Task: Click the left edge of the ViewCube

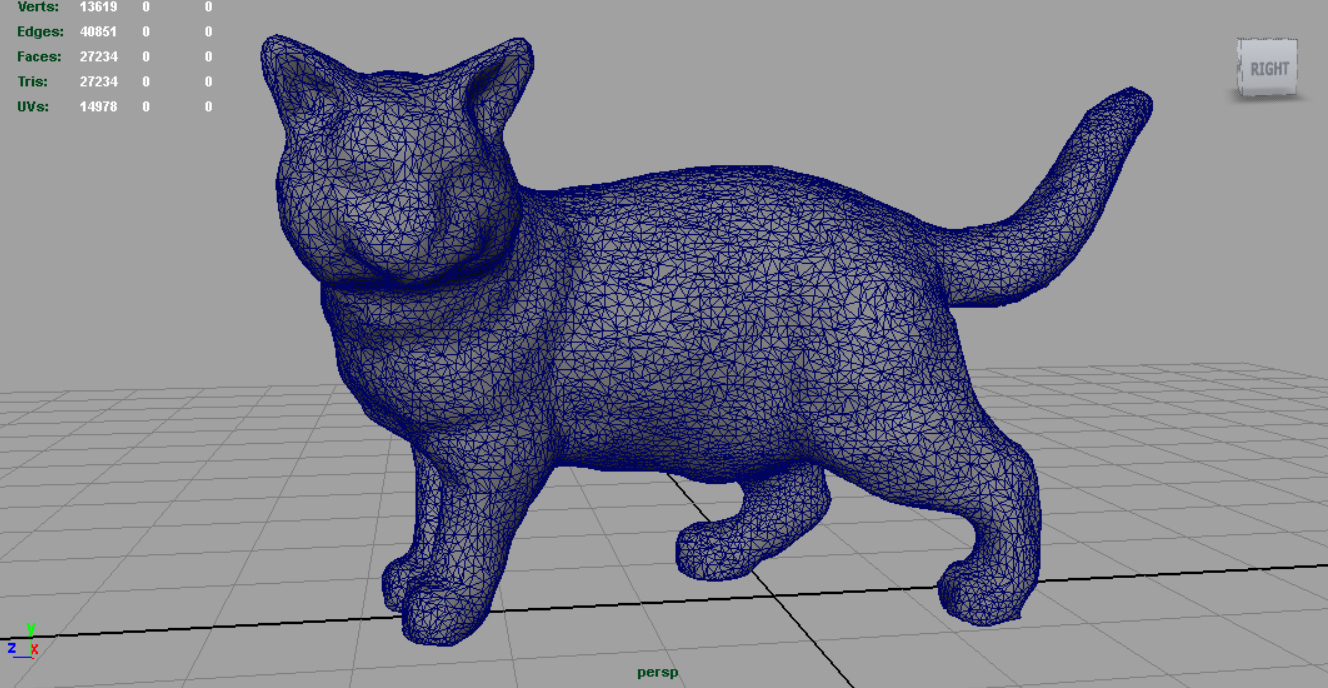Action: click(1240, 65)
